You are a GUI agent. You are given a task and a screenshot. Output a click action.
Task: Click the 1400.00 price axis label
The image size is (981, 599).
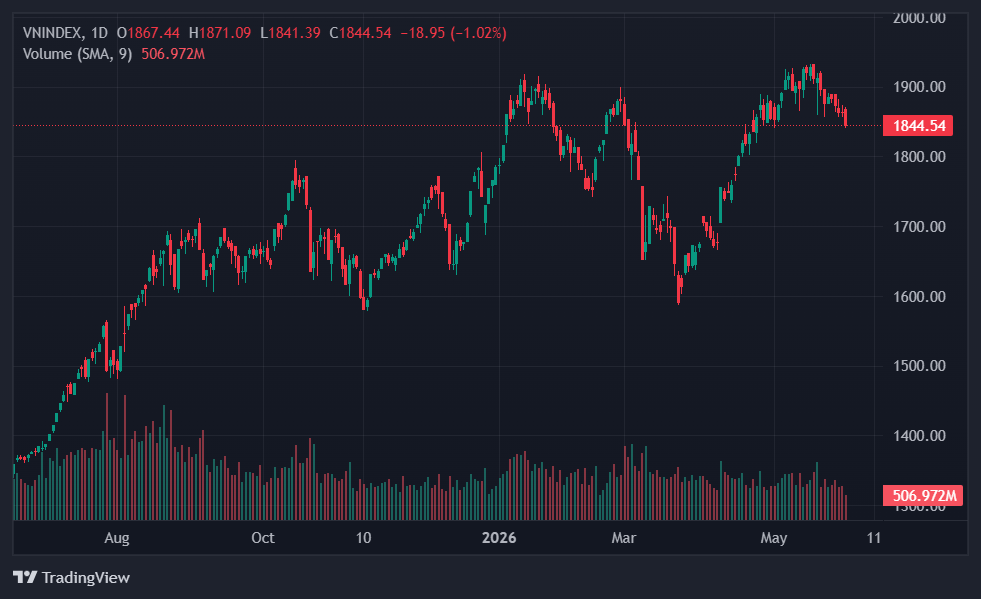click(919, 436)
